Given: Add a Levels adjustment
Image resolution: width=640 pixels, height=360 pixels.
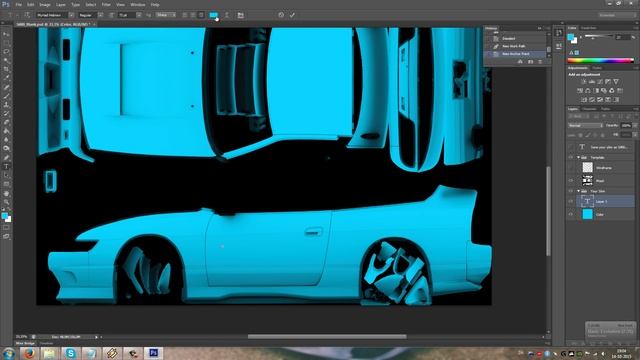Looking at the screenshot, I should tap(592, 82).
